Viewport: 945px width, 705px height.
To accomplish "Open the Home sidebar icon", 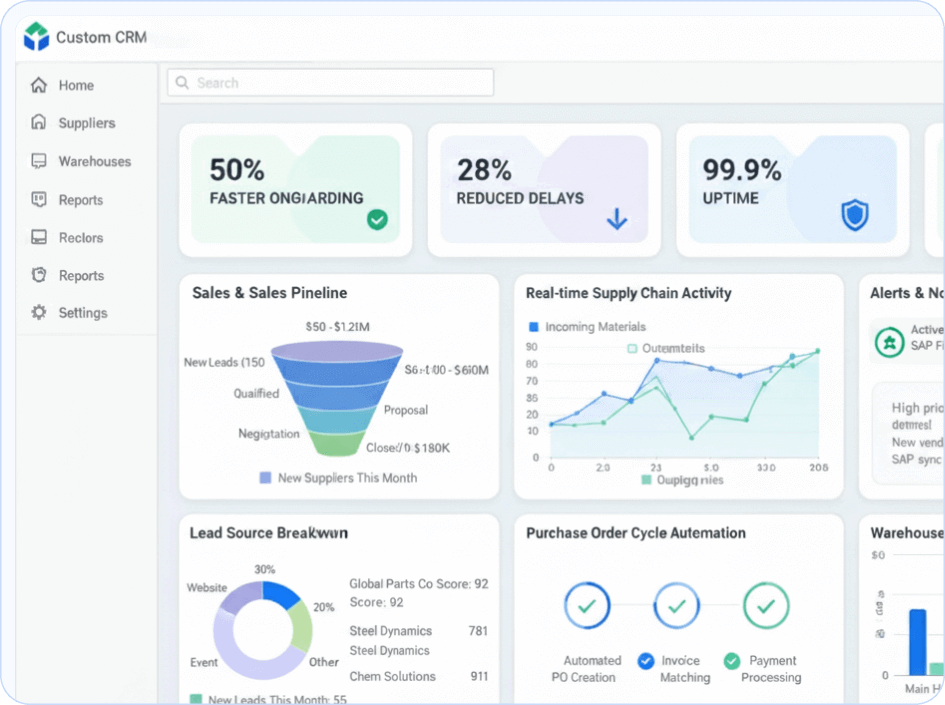I will (x=38, y=85).
